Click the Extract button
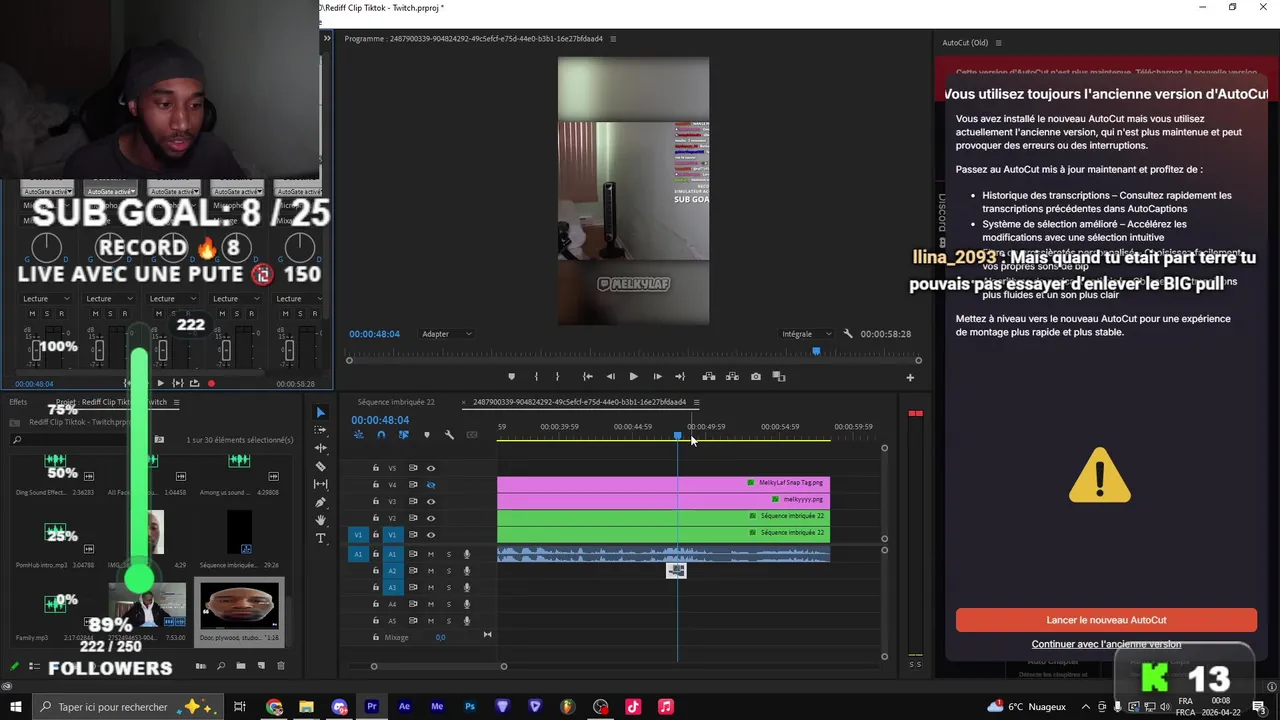The image size is (1280, 720). click(x=732, y=377)
